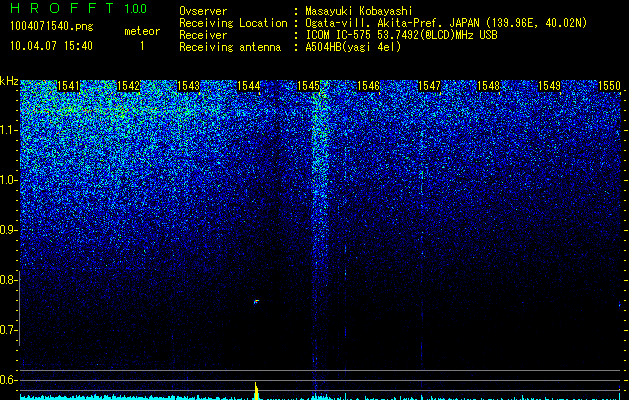629x400 pixels.
Task: Click the meteor echo spot near 1544
Action: pos(256,301)
